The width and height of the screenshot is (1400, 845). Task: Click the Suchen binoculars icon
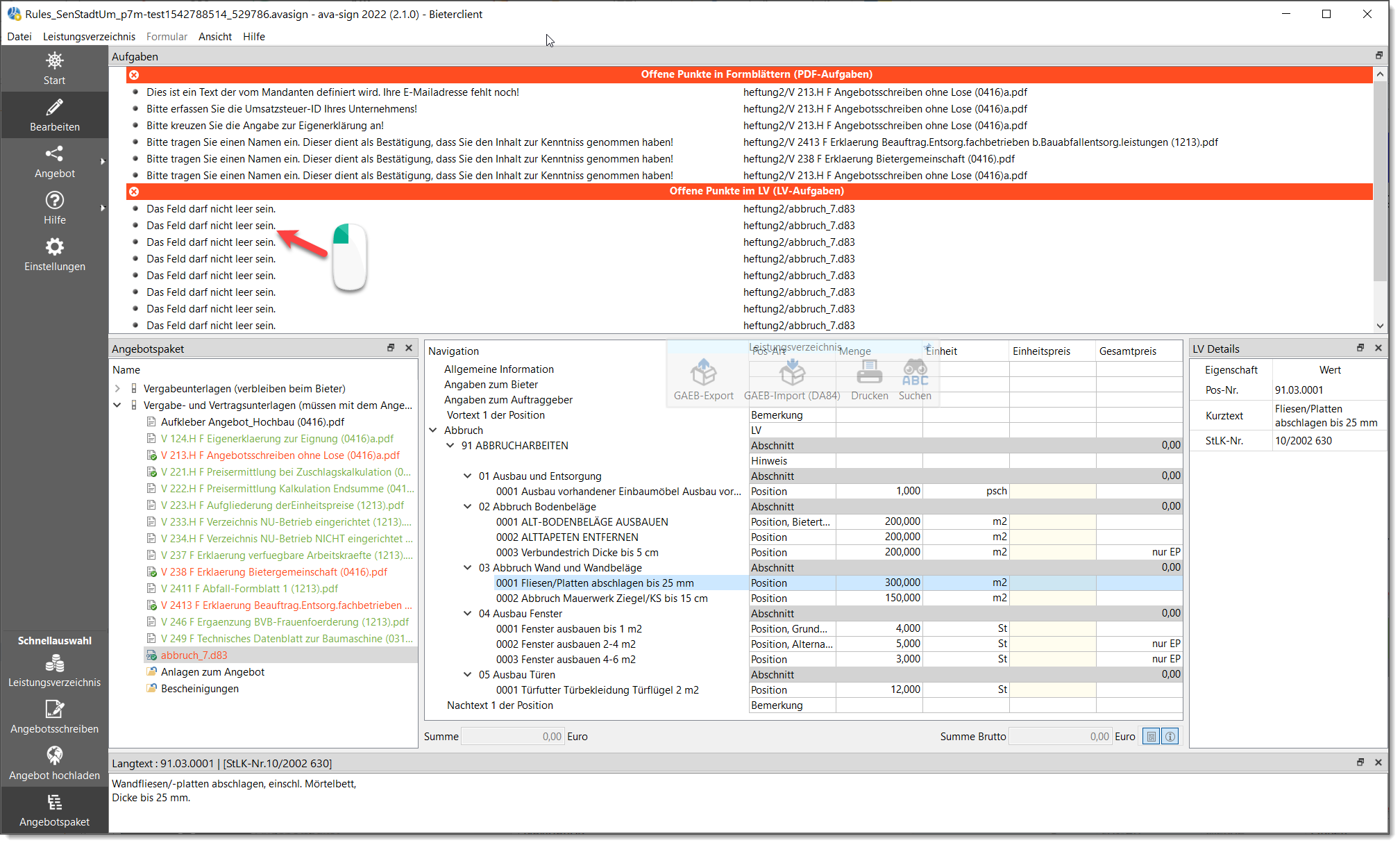coord(915,372)
